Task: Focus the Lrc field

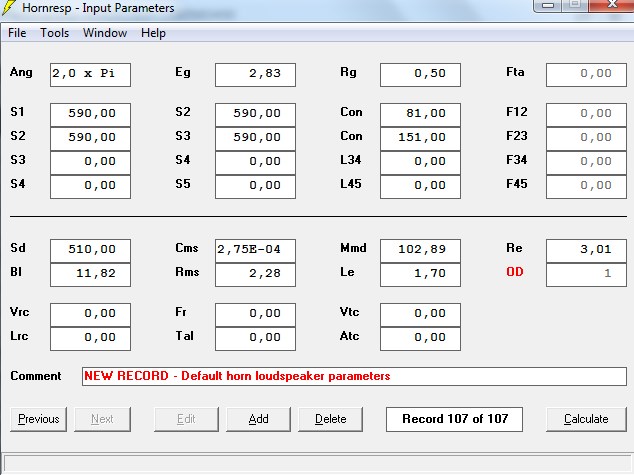Action: coord(90,338)
